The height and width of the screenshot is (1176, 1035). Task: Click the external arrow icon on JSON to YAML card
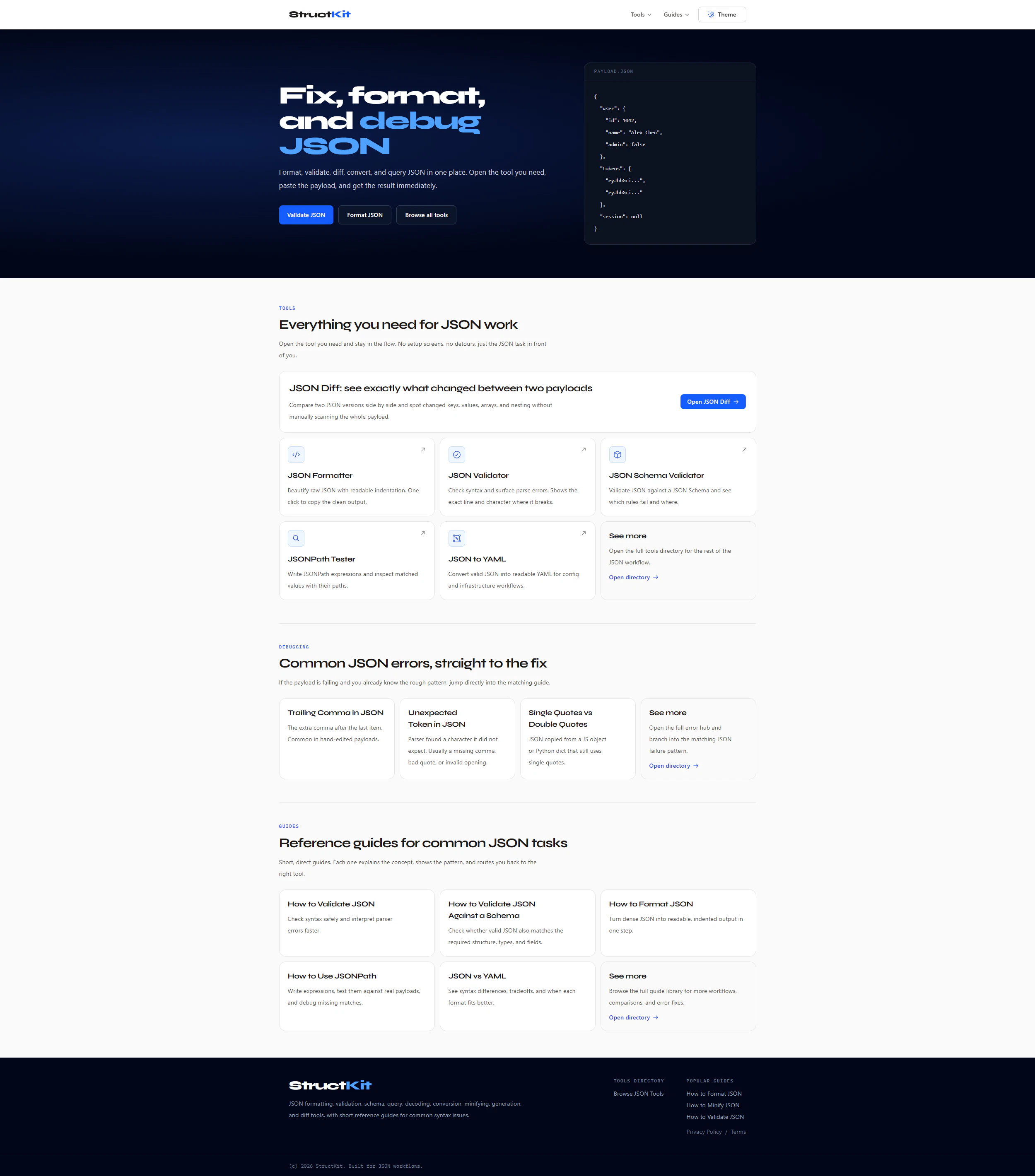pyautogui.click(x=584, y=533)
